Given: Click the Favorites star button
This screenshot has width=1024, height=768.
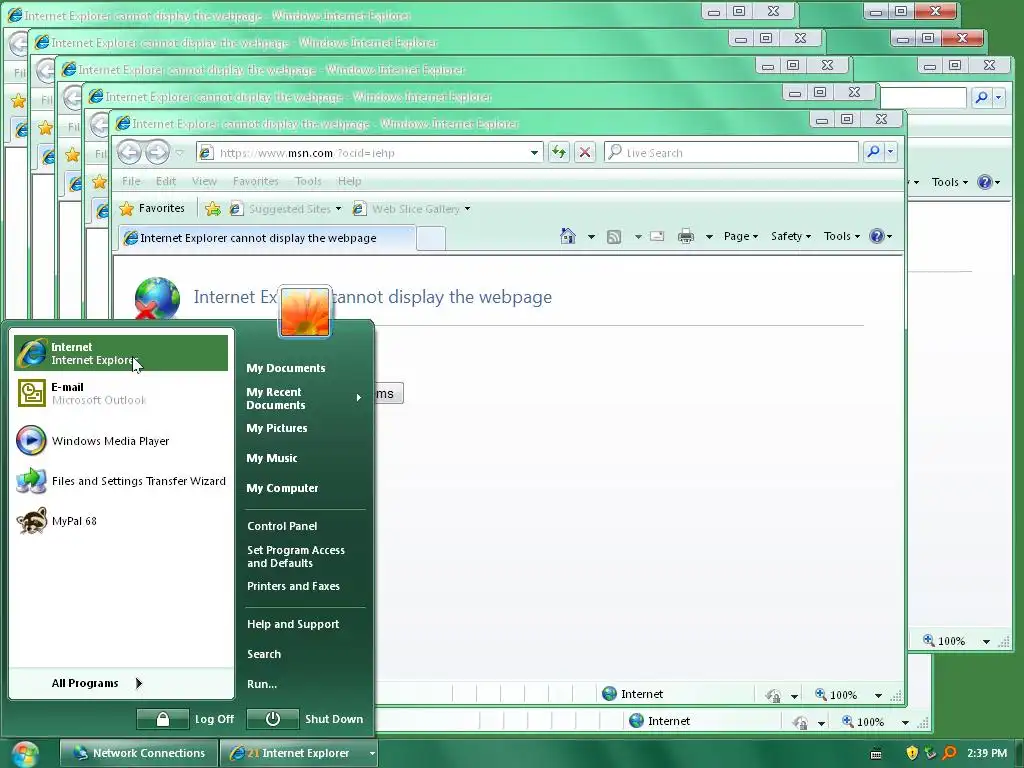Looking at the screenshot, I should coord(152,208).
